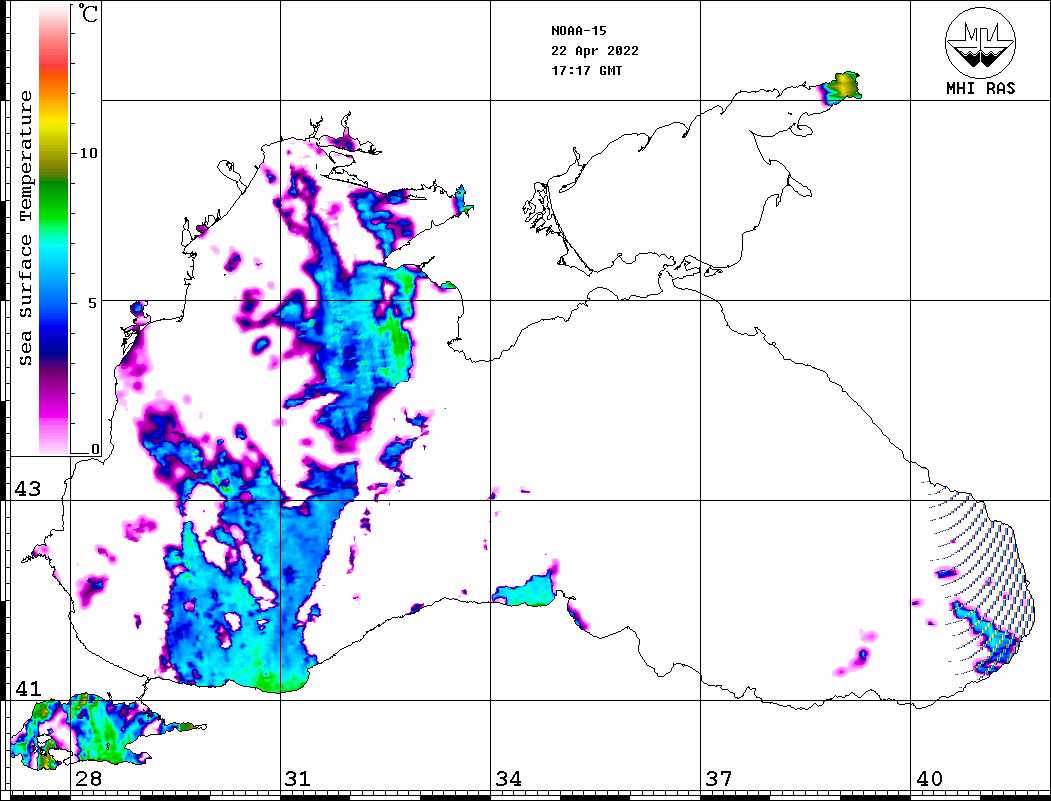This screenshot has height=801, width=1051.
Task: Click the 'Sea Surface Temperature' legend title
Action: point(25,228)
